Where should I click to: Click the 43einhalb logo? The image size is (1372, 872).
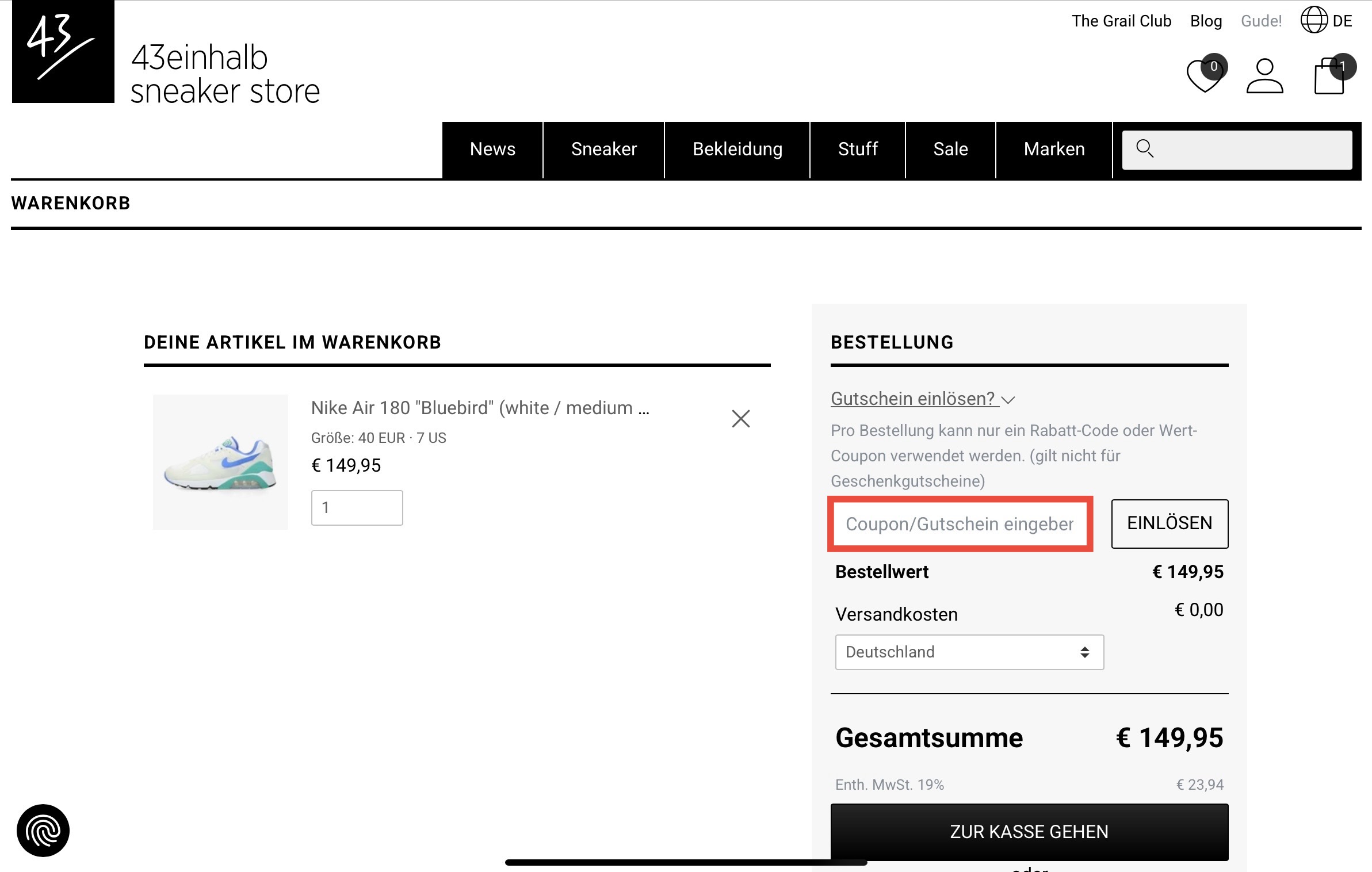pos(63,52)
